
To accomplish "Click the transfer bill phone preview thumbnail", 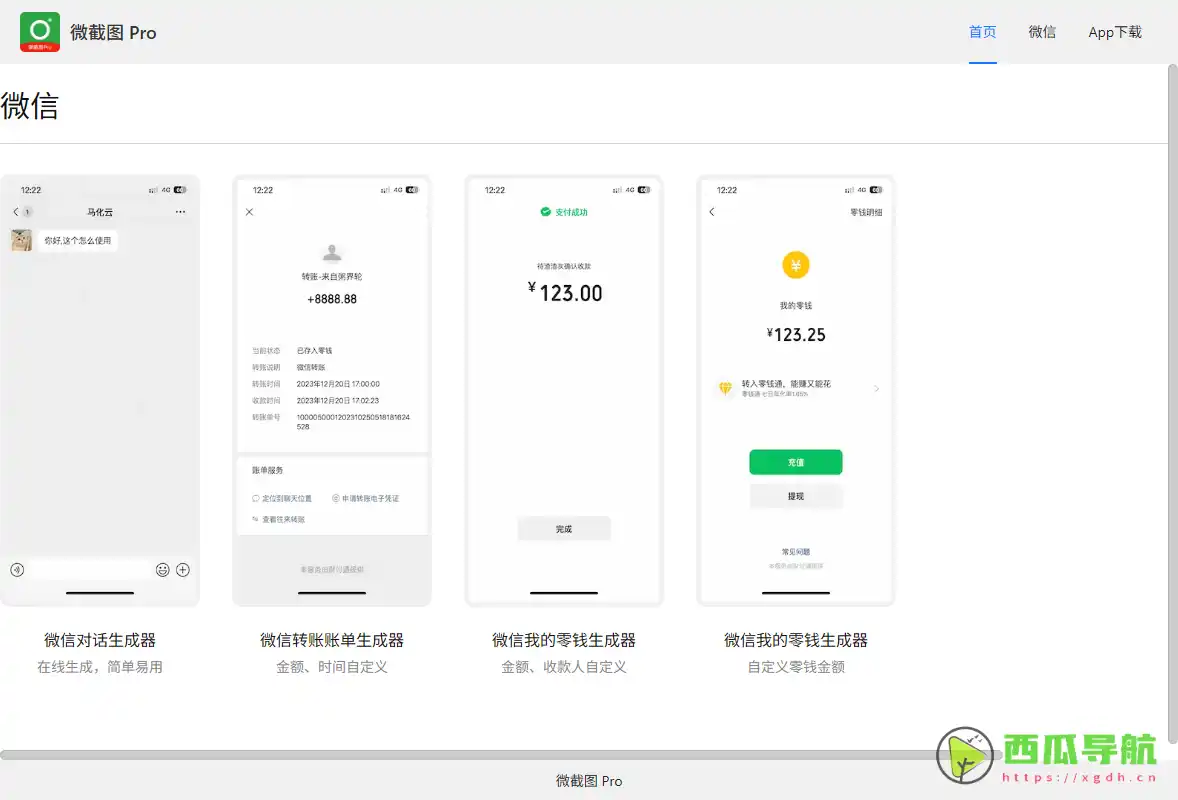I will click(332, 391).
